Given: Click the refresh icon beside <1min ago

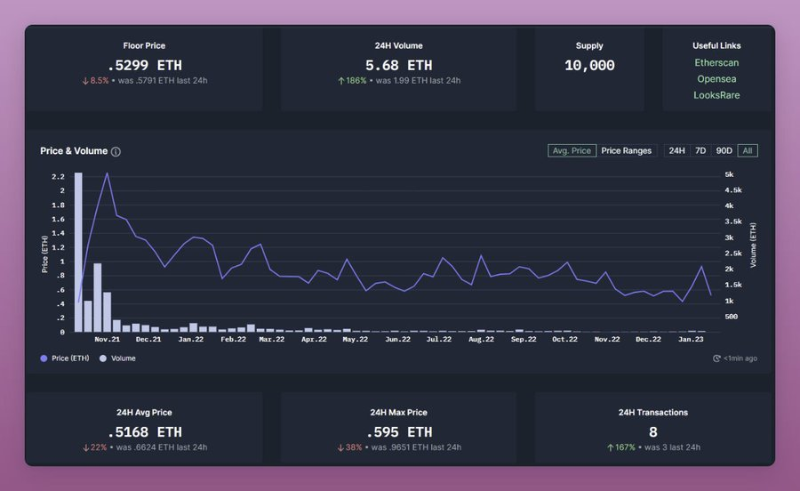Looking at the screenshot, I should pos(716,358).
